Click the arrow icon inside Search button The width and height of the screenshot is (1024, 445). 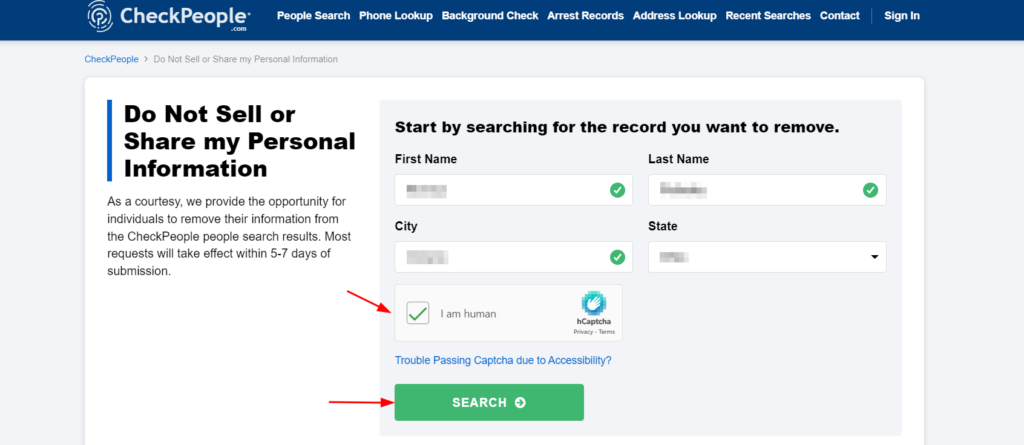click(520, 403)
